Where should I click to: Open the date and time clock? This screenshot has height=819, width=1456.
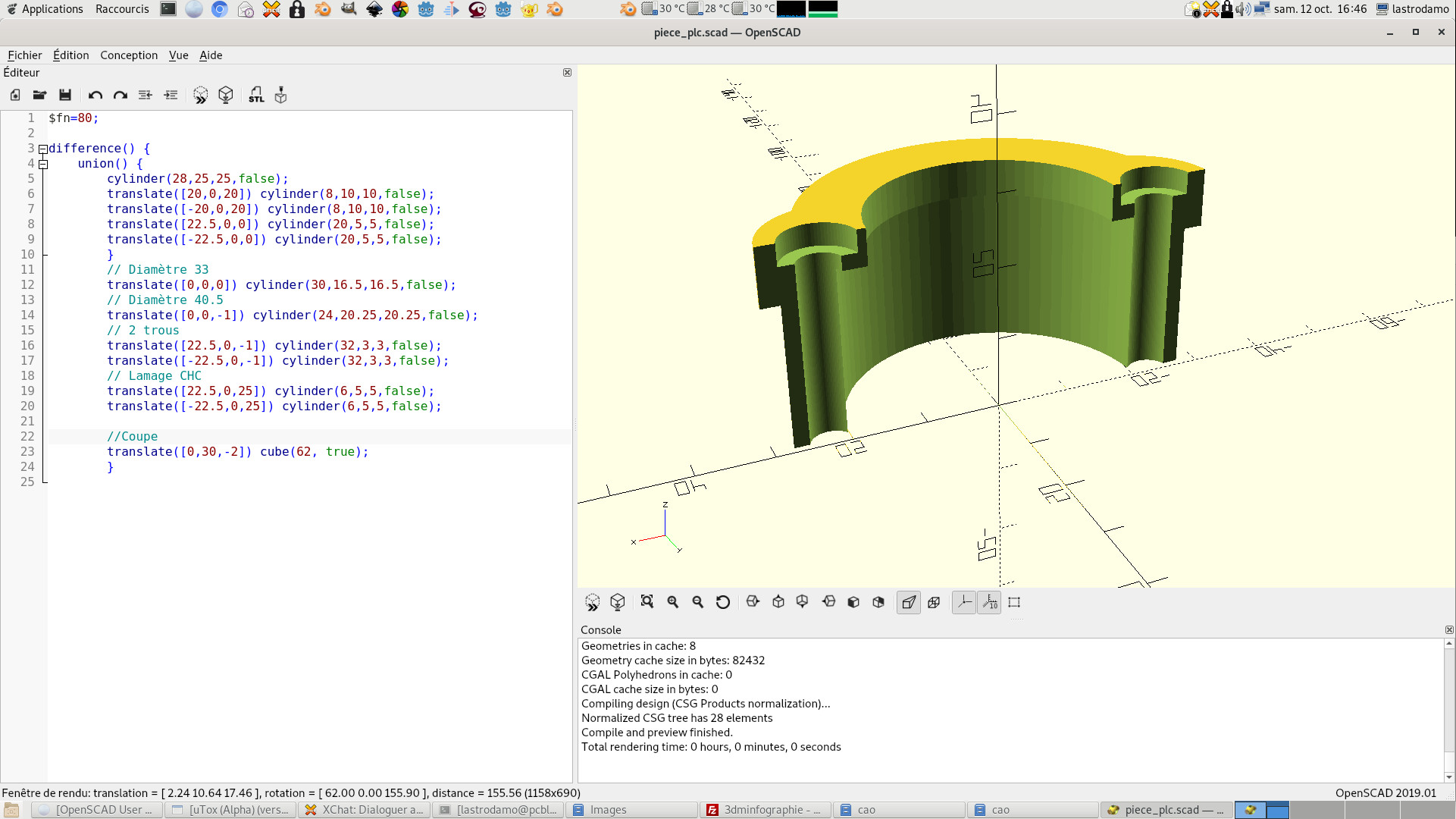(x=1320, y=9)
